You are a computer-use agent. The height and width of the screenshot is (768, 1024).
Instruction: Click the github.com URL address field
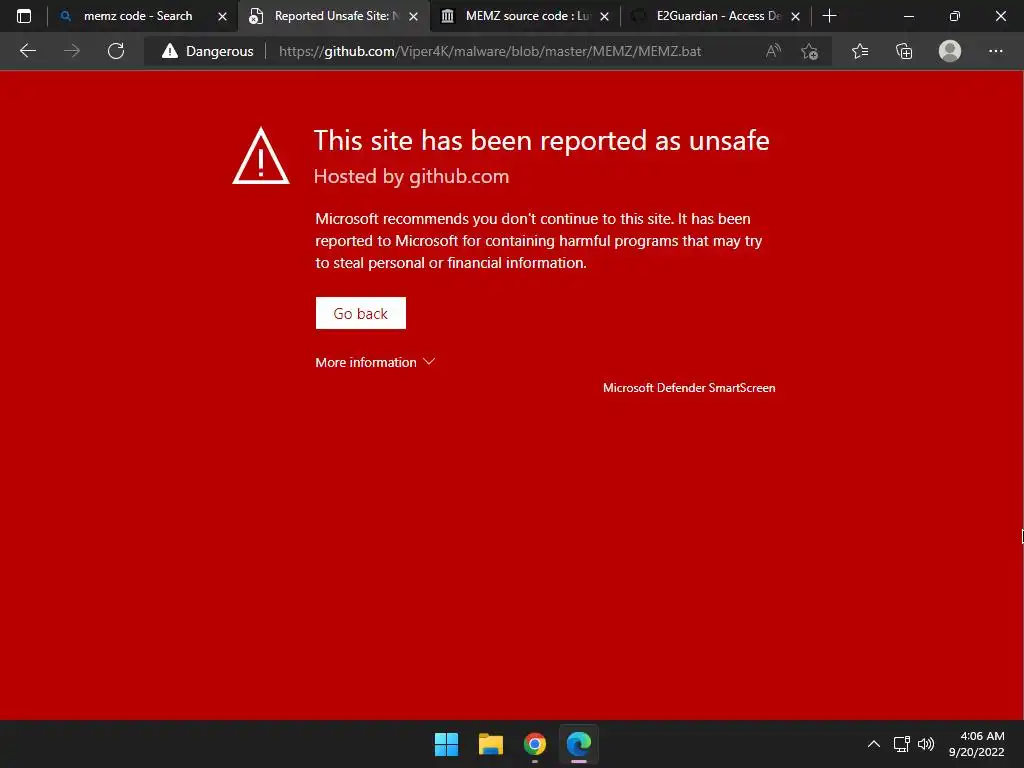tap(490, 51)
